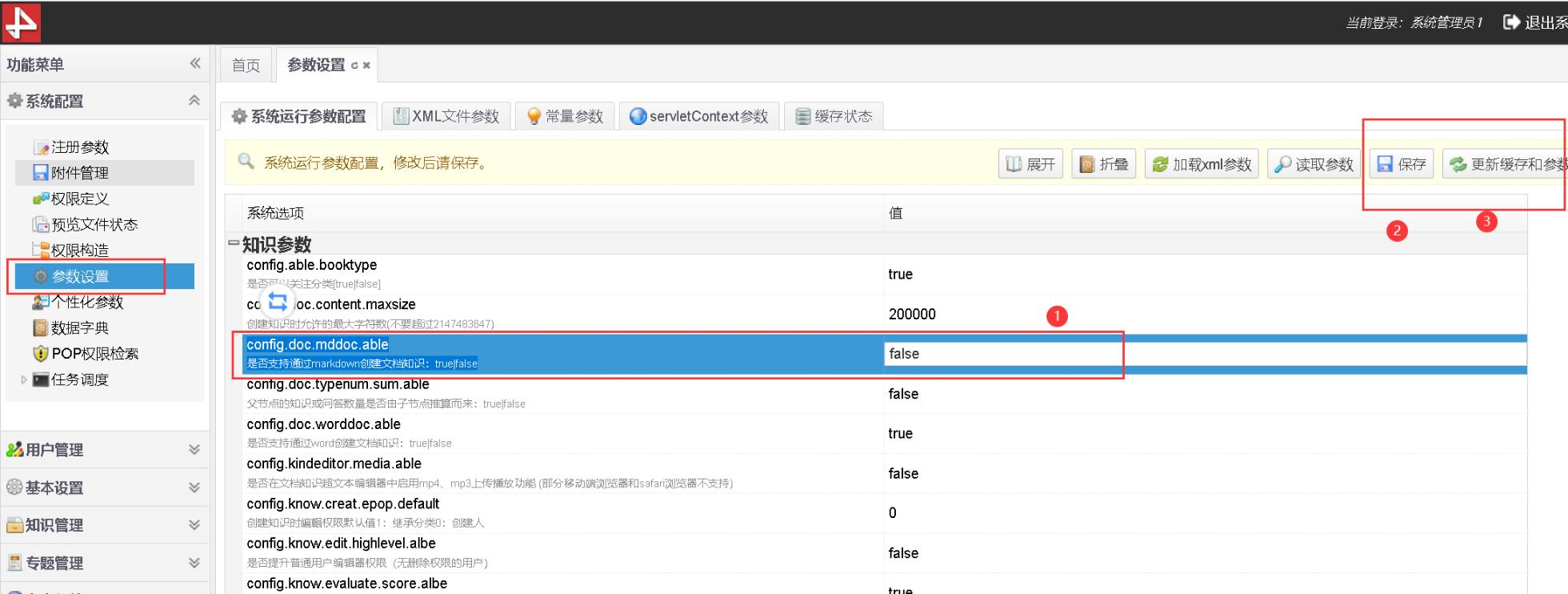This screenshot has height=594, width=1568.
Task: Click the 系统选项 column header
Action: click(x=562, y=213)
